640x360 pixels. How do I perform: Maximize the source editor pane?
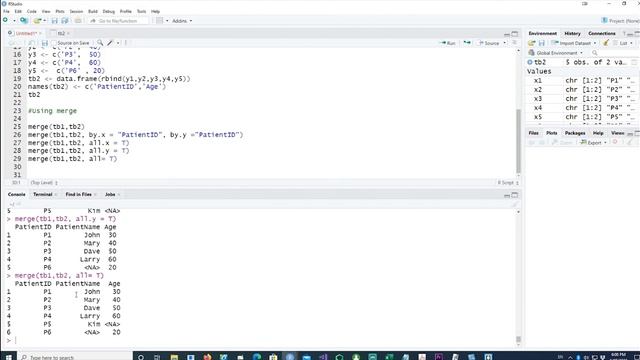tap(515, 34)
